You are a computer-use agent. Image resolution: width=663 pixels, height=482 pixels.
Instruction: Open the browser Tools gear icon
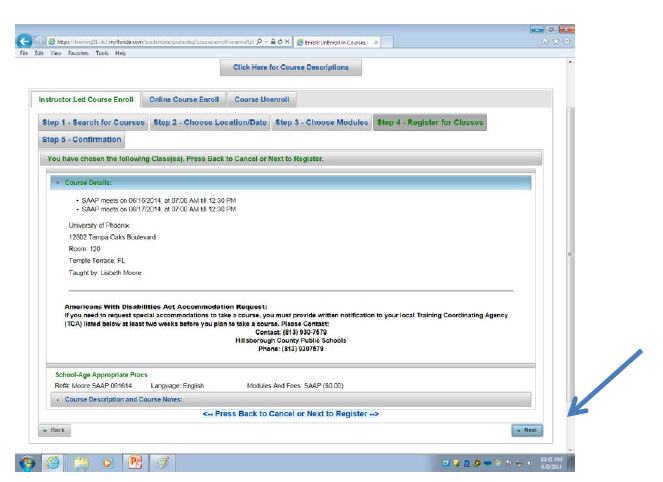567,41
